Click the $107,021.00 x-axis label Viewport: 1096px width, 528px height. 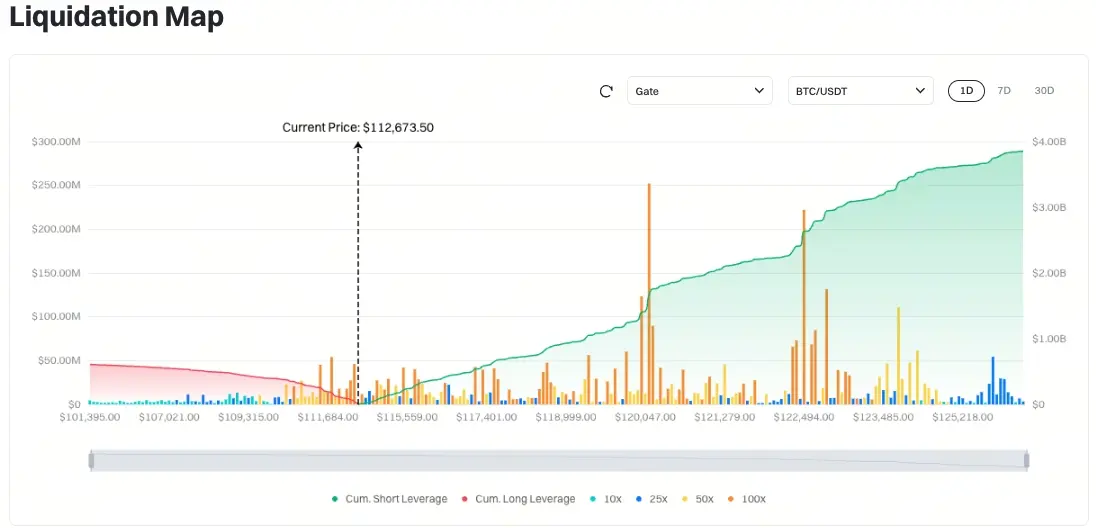(x=169, y=417)
